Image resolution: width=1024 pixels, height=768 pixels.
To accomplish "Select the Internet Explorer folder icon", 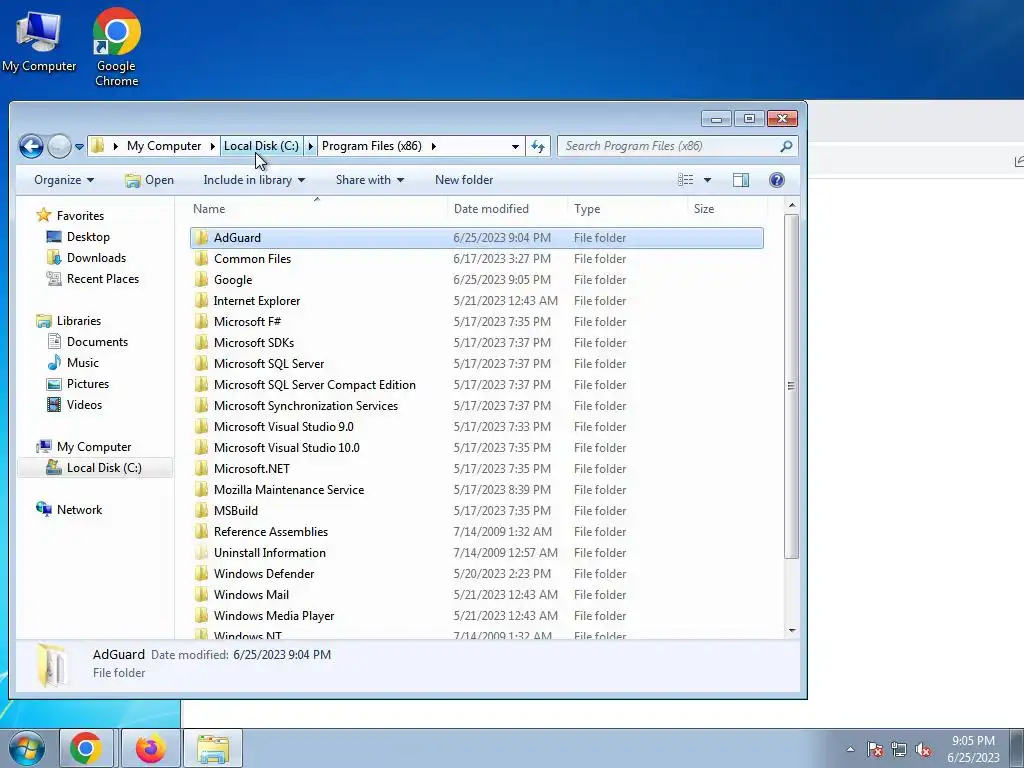I will click(202, 300).
